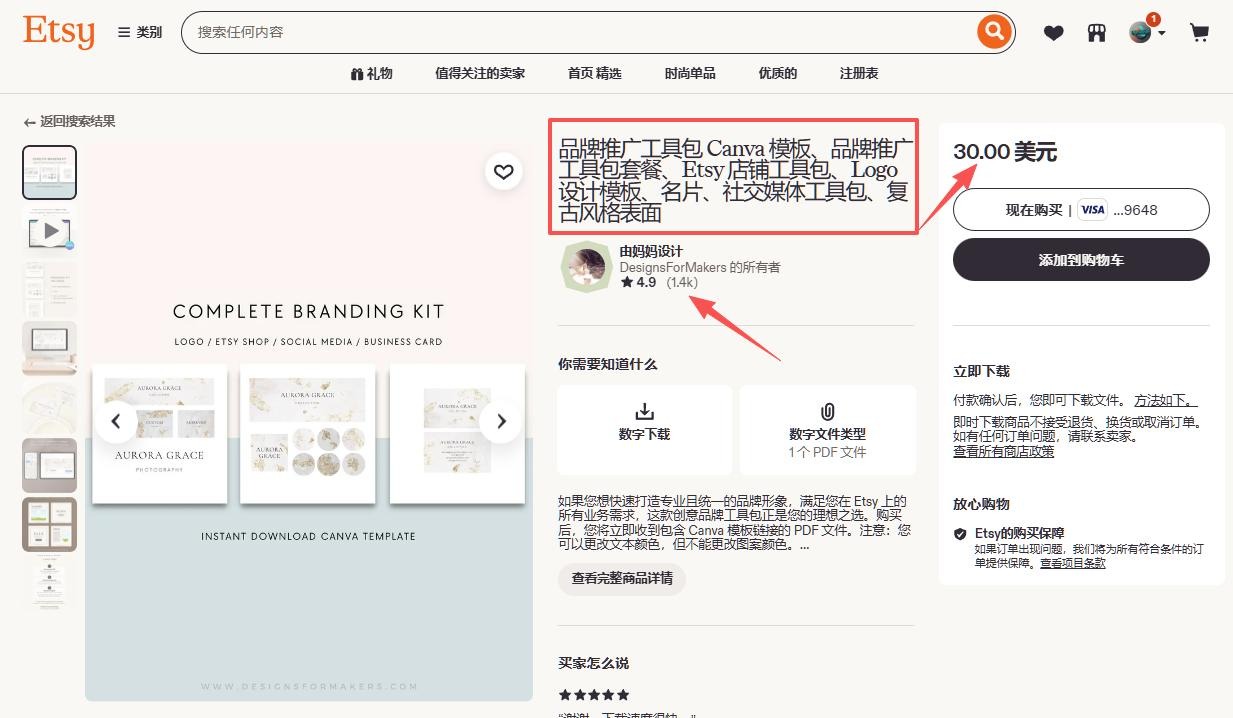Screen dimensions: 1233x718
Task: Open 首页精选 nav item
Action: point(594,73)
